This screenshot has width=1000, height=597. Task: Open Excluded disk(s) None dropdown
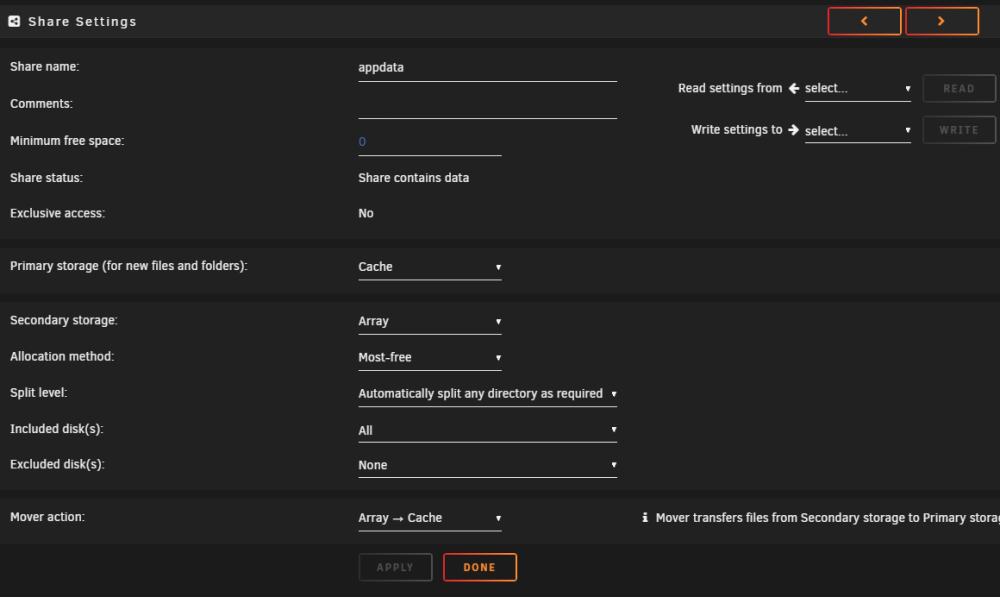487,465
